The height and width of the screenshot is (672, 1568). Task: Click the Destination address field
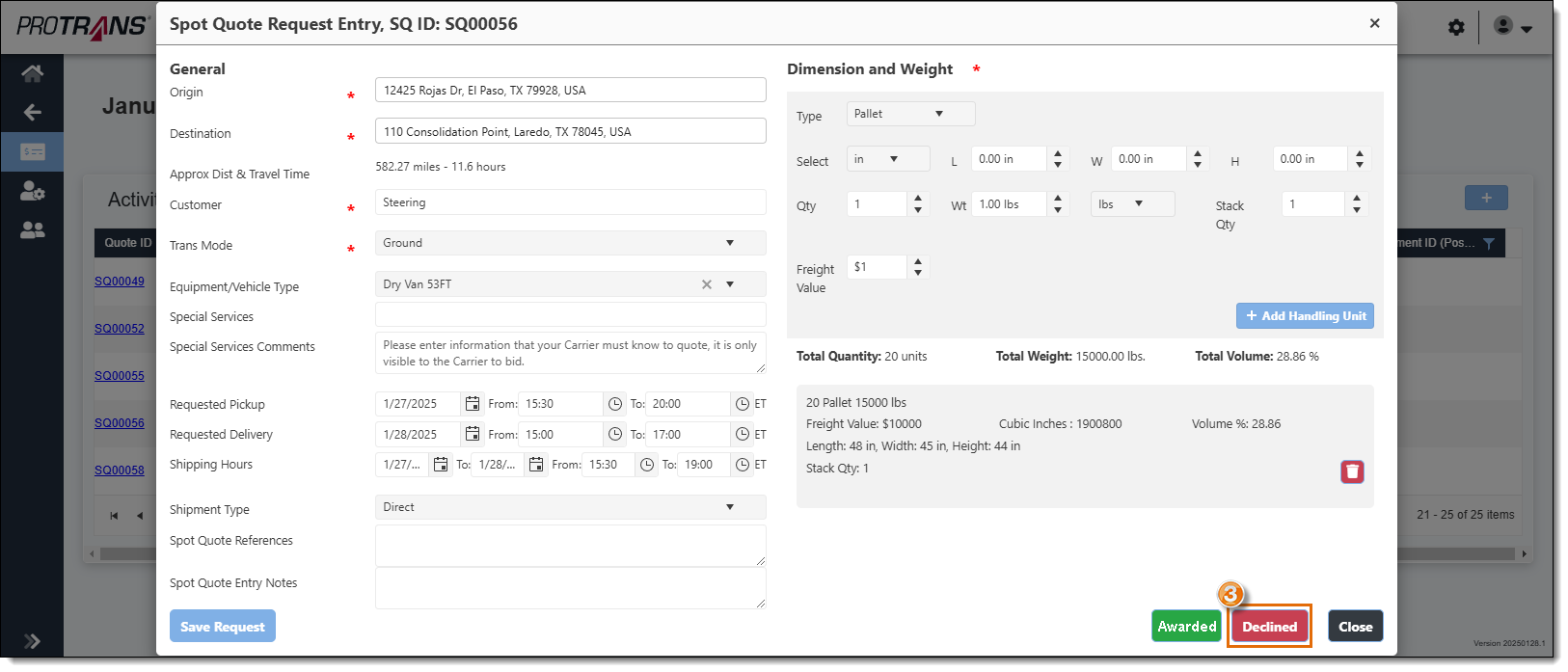[570, 131]
